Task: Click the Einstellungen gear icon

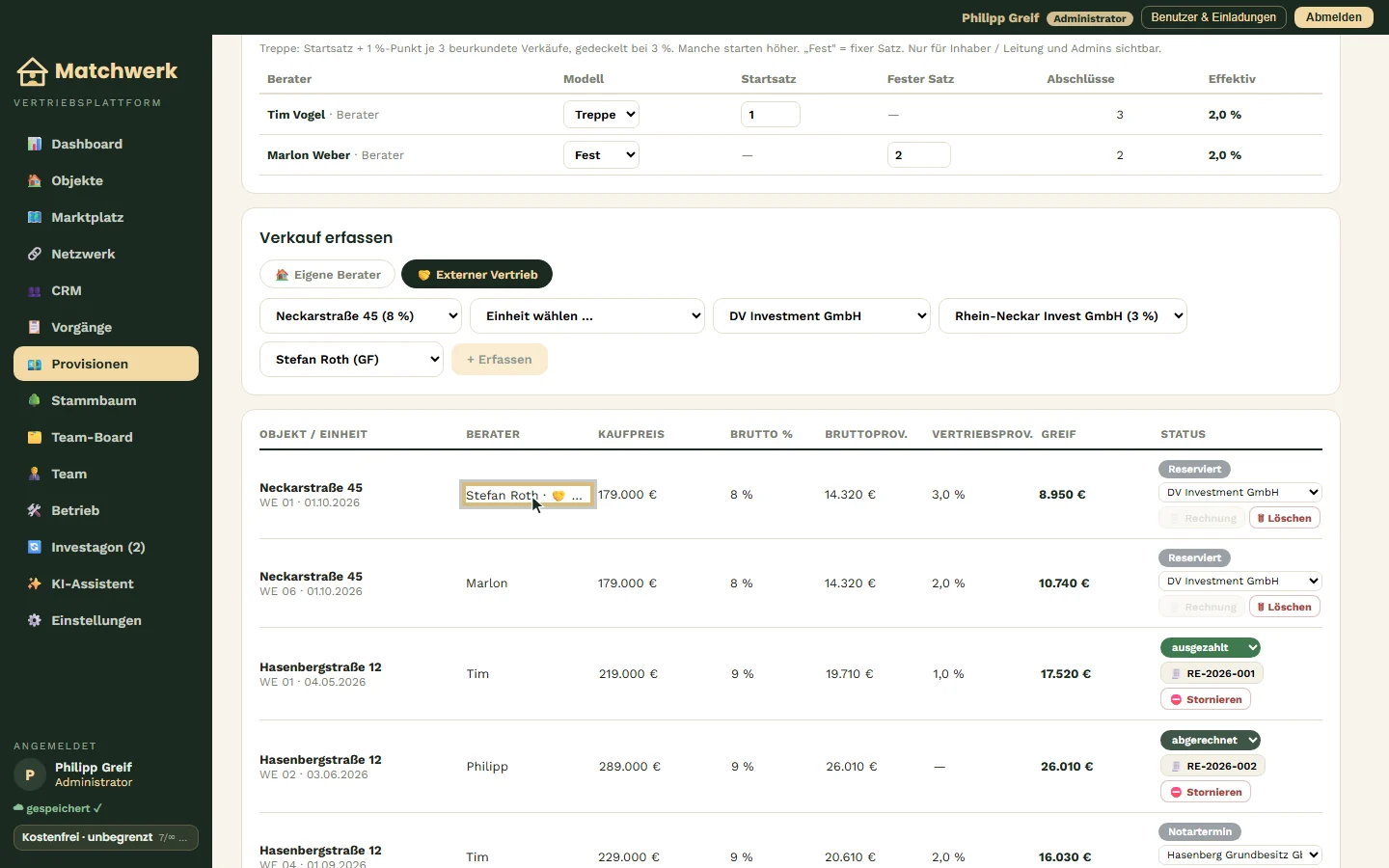Action: 35,620
